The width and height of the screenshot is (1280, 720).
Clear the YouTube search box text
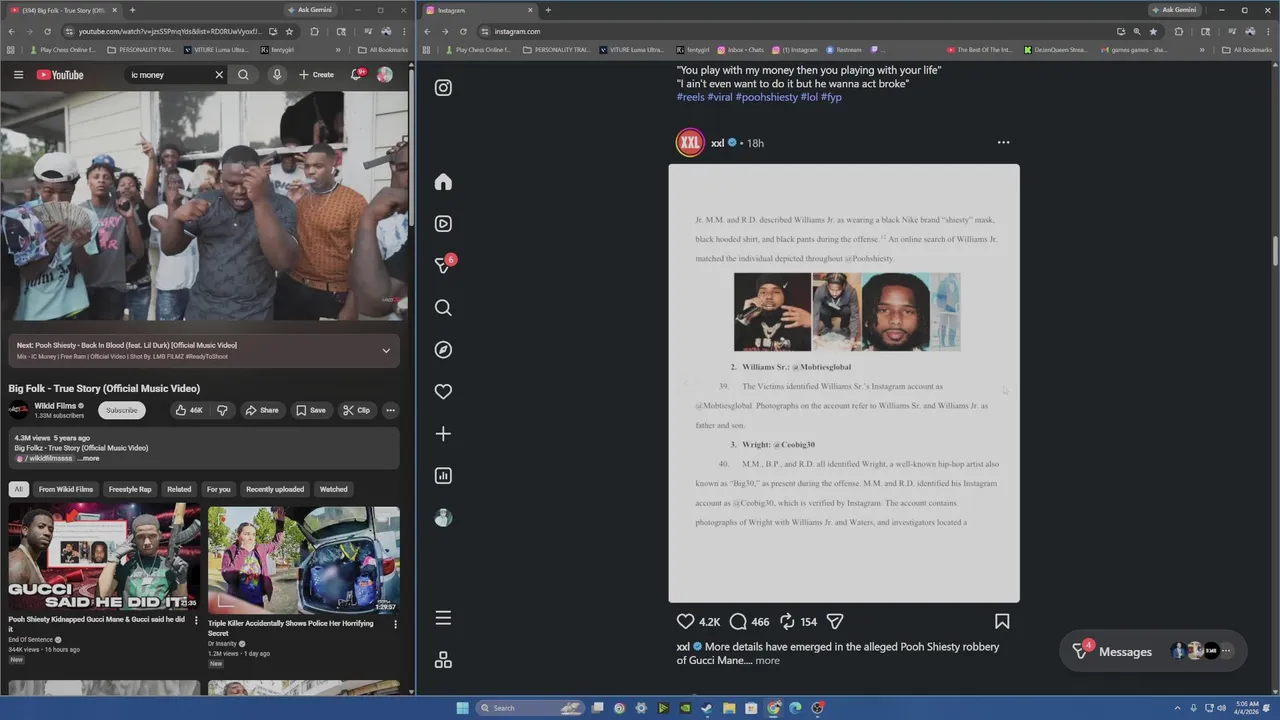tap(219, 75)
